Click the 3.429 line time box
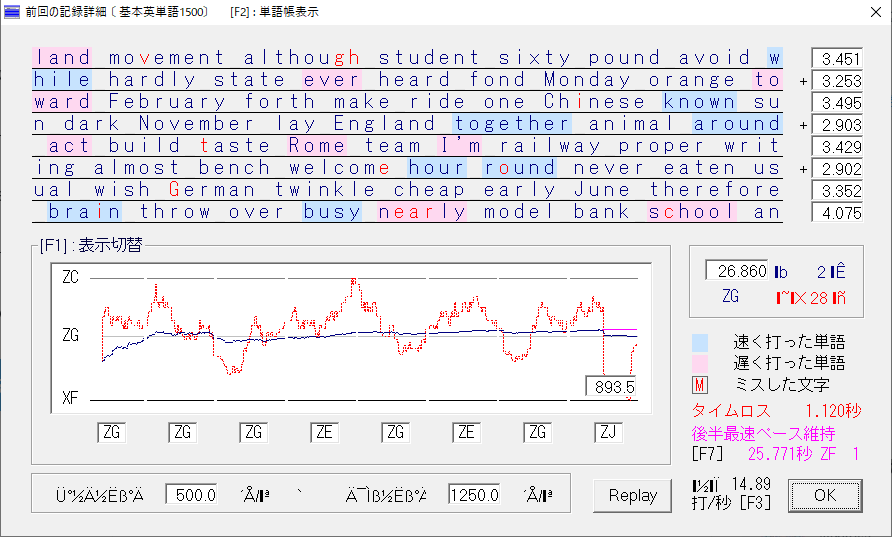This screenshot has height=537, width=892. click(x=837, y=147)
